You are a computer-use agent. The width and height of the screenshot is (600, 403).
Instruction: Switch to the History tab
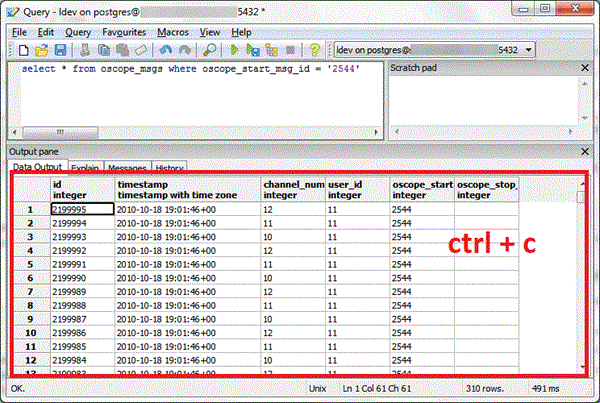click(170, 167)
